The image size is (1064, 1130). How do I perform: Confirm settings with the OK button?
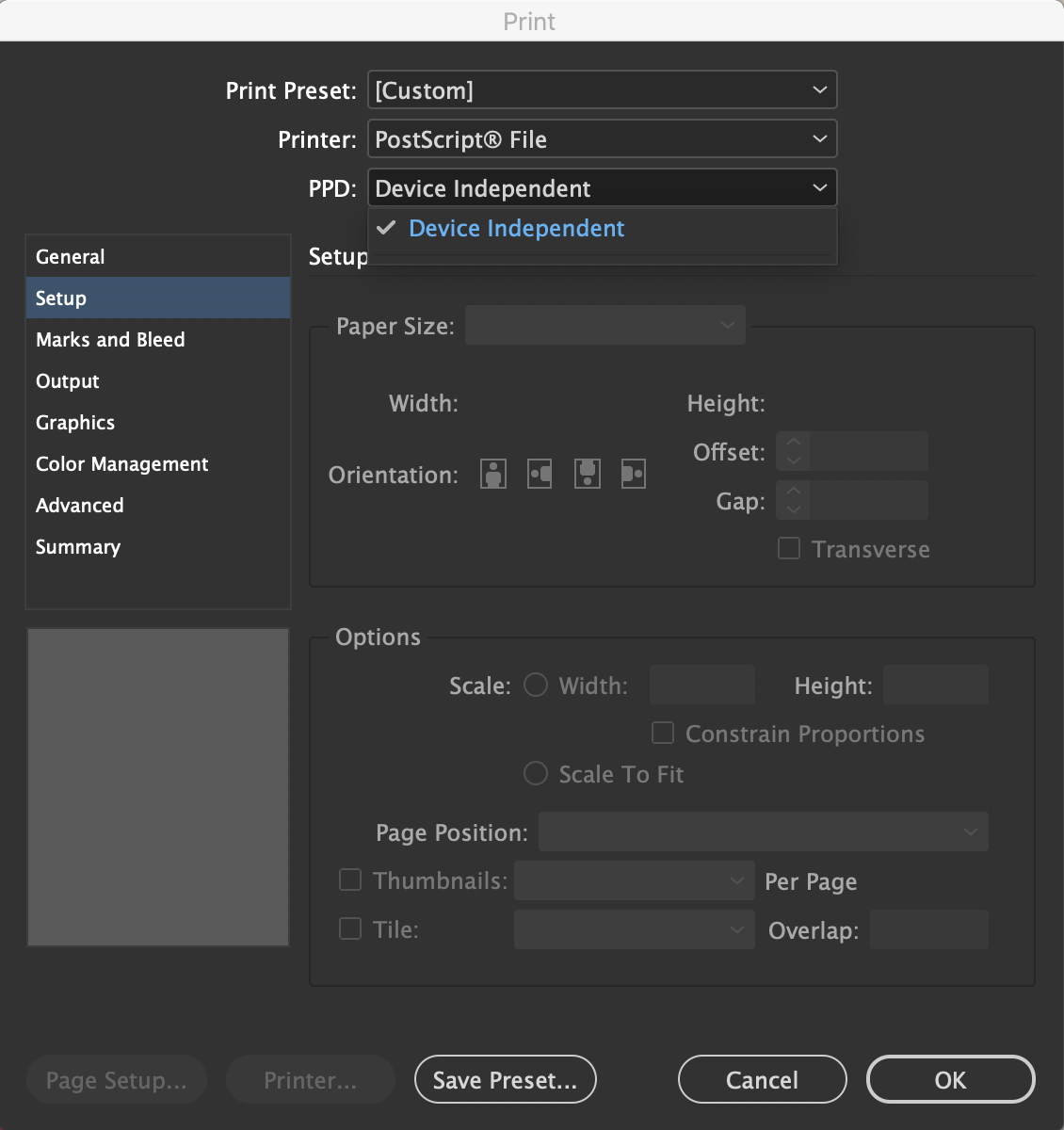(950, 1079)
